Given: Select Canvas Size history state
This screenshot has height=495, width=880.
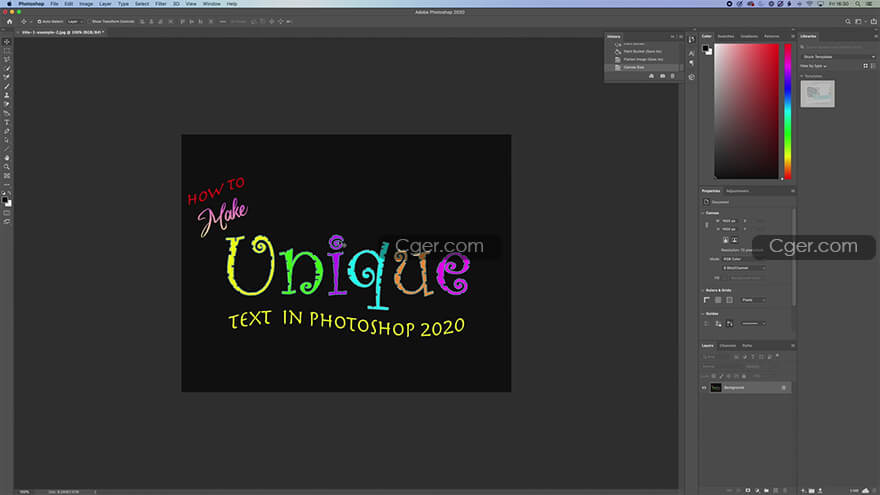Looking at the screenshot, I should point(643,67).
